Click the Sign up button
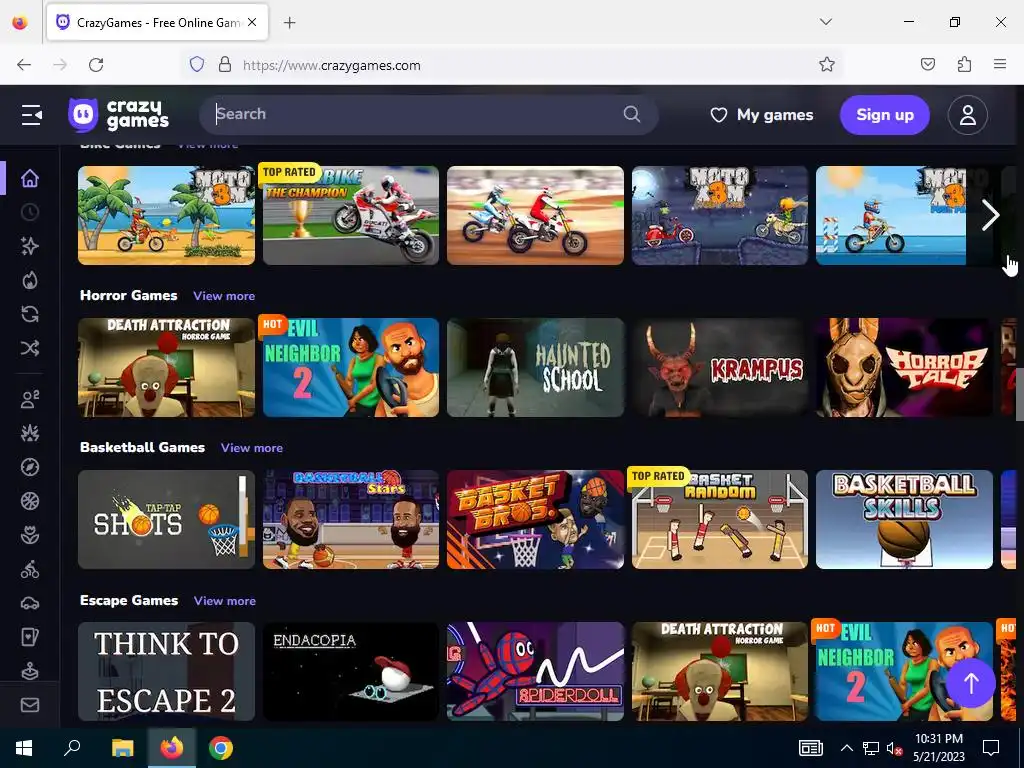1024x768 pixels. point(884,115)
